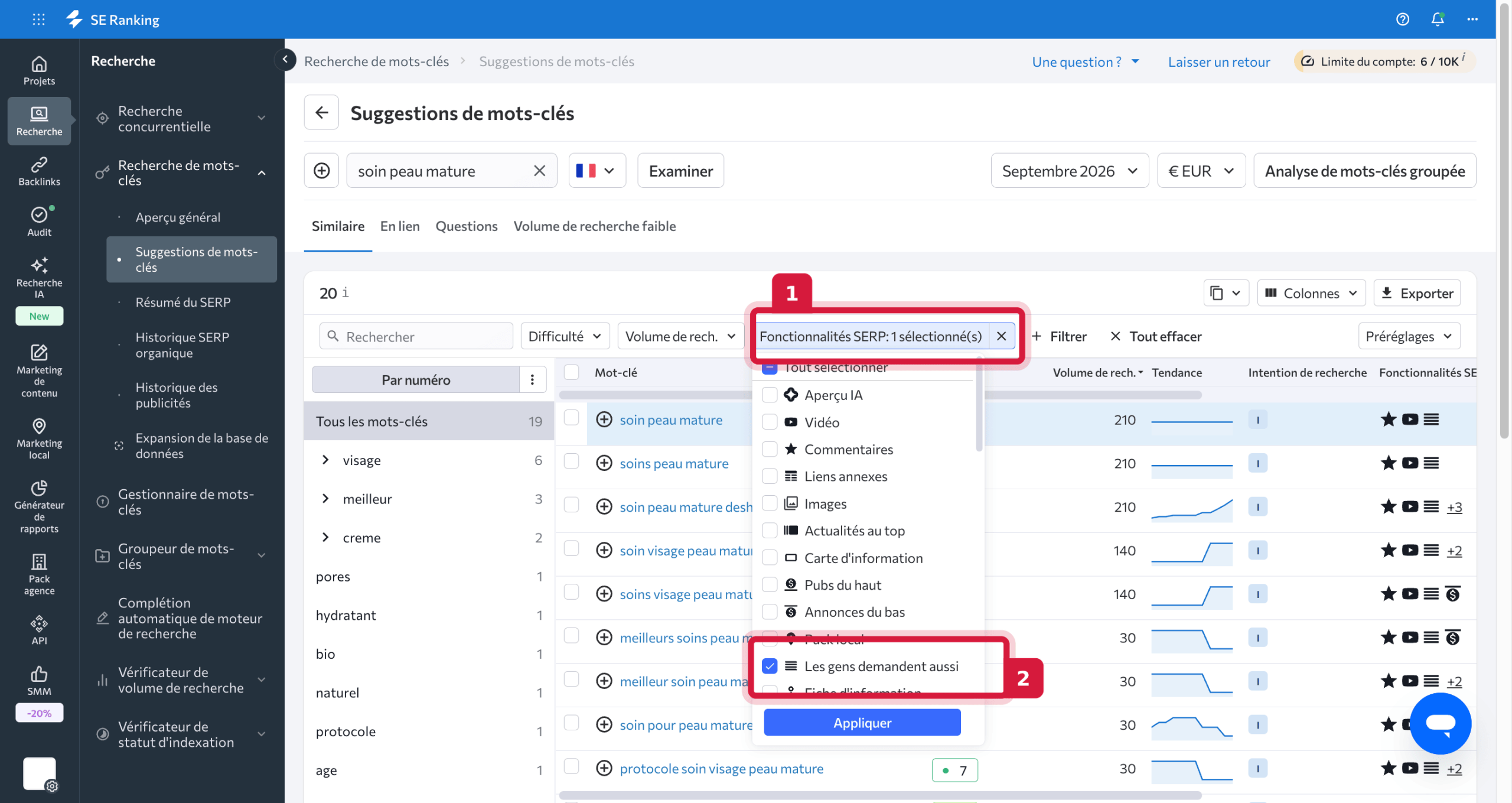The width and height of the screenshot is (1512, 803).
Task: Click the back arrow beside page title
Action: click(x=321, y=112)
